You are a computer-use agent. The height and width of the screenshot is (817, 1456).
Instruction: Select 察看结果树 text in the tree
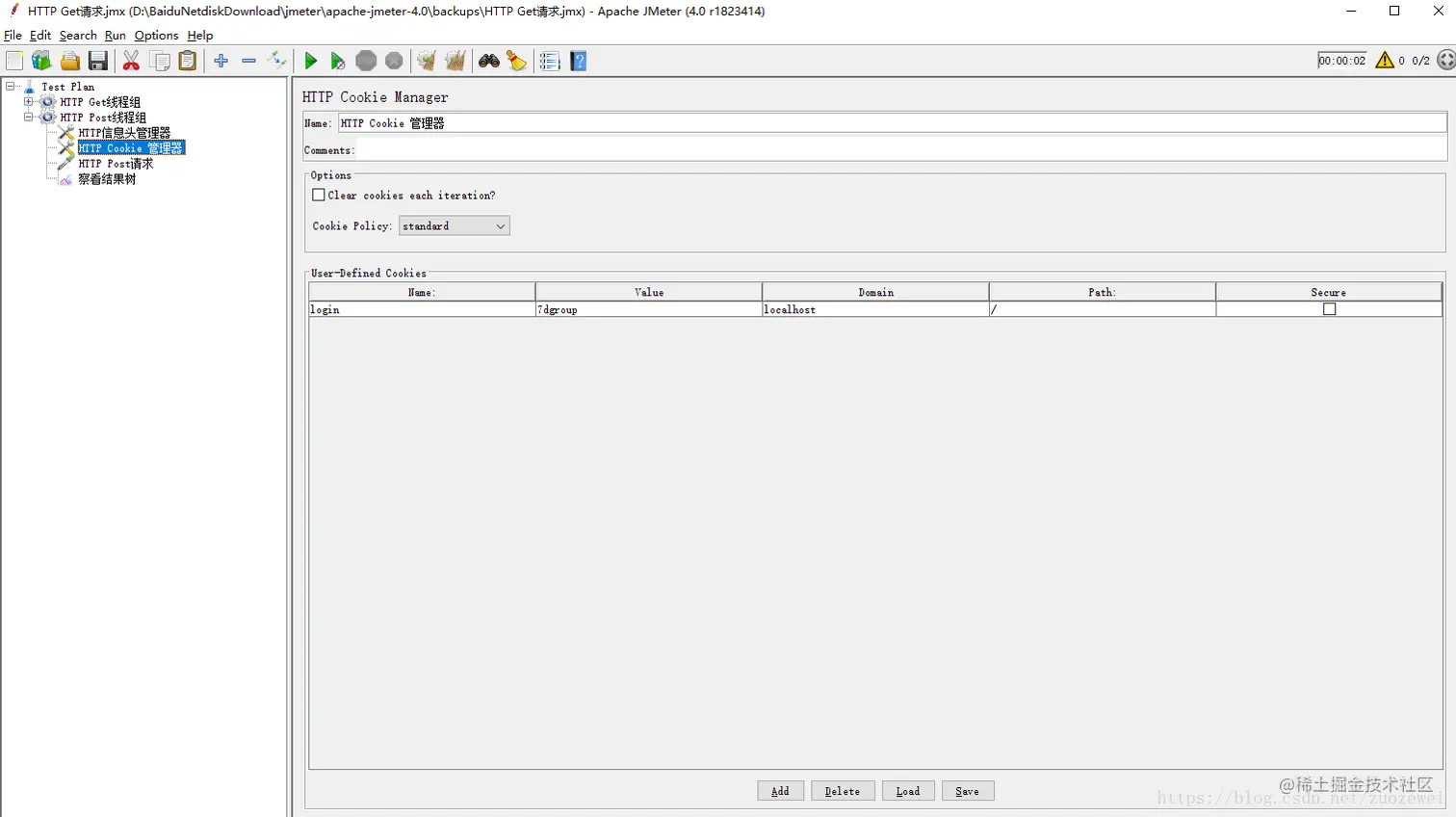107,179
